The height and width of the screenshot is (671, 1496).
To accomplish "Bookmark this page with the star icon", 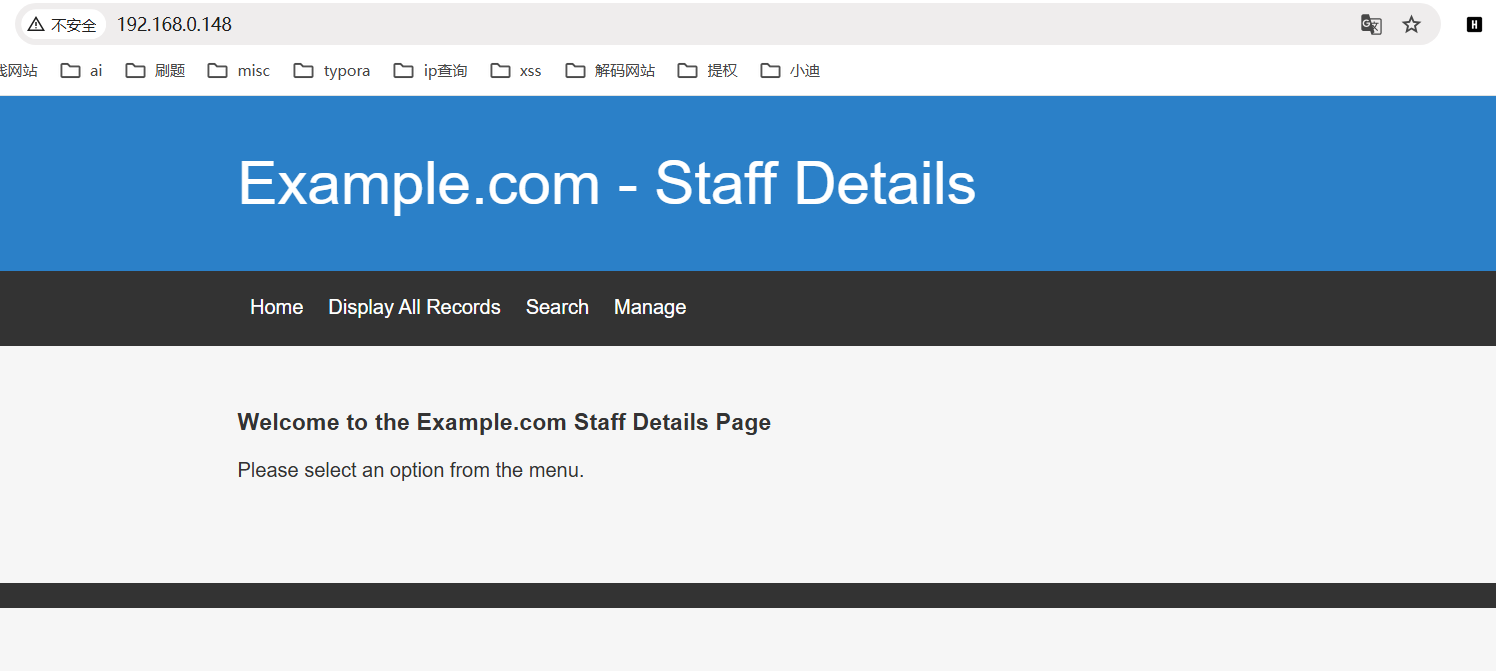I will coord(1411,24).
